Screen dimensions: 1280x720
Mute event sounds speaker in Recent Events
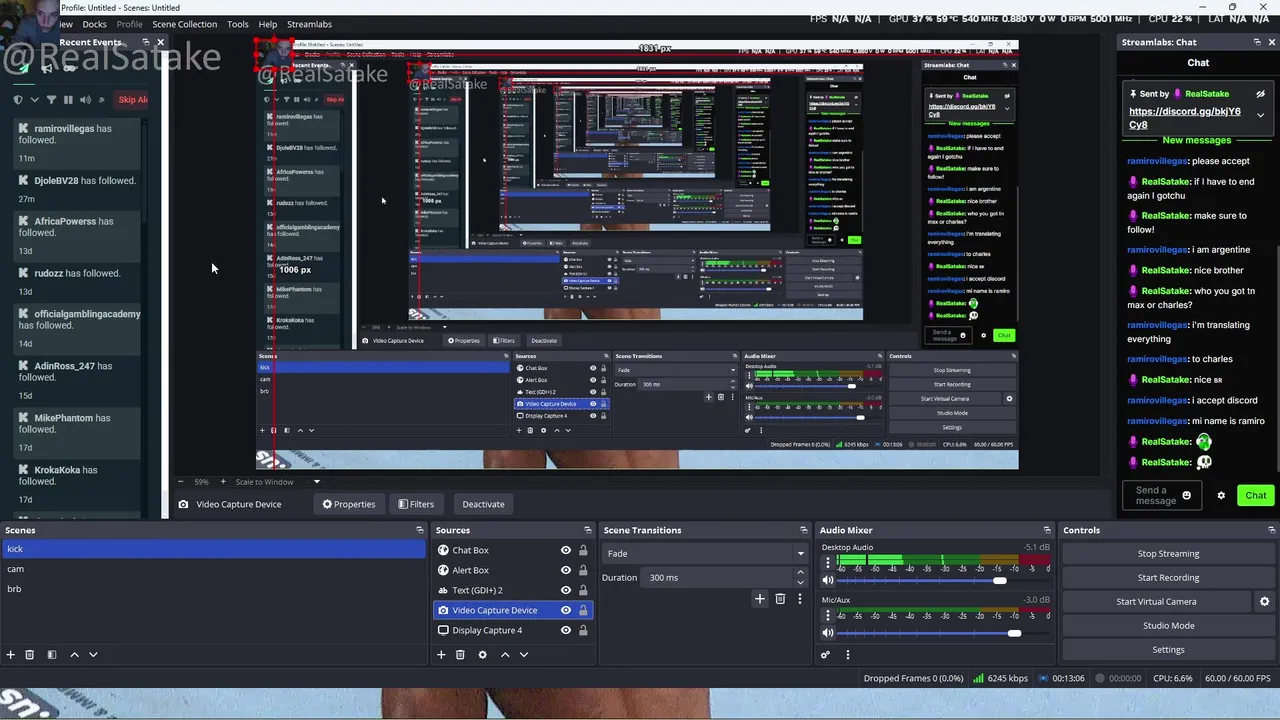tap(85, 99)
